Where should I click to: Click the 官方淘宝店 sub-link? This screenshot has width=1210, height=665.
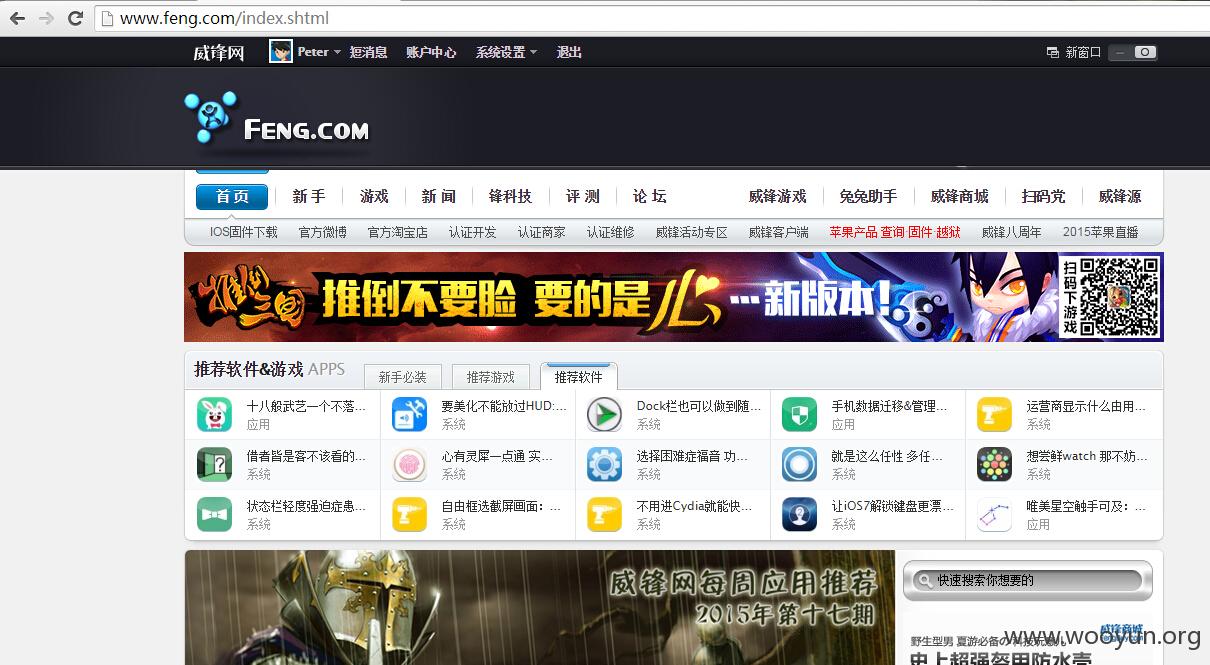pyautogui.click(x=398, y=232)
